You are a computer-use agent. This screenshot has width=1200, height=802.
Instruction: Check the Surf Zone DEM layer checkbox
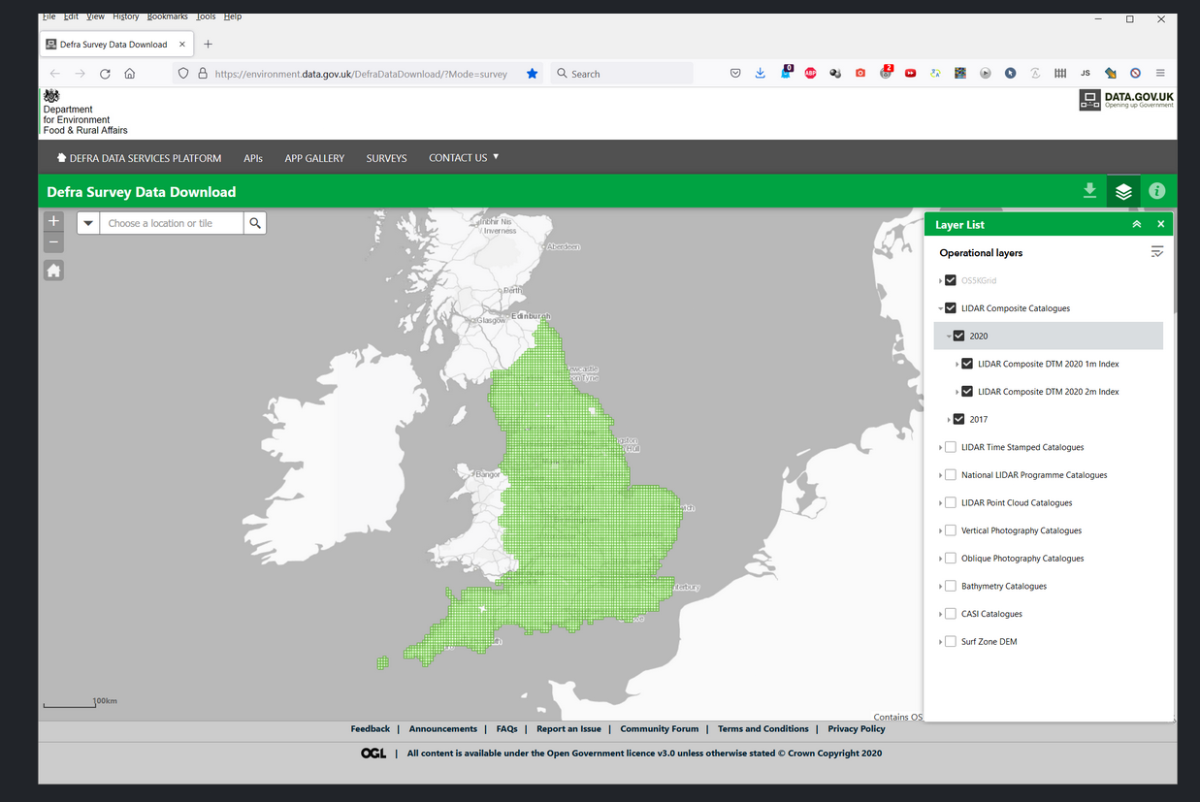coord(951,642)
